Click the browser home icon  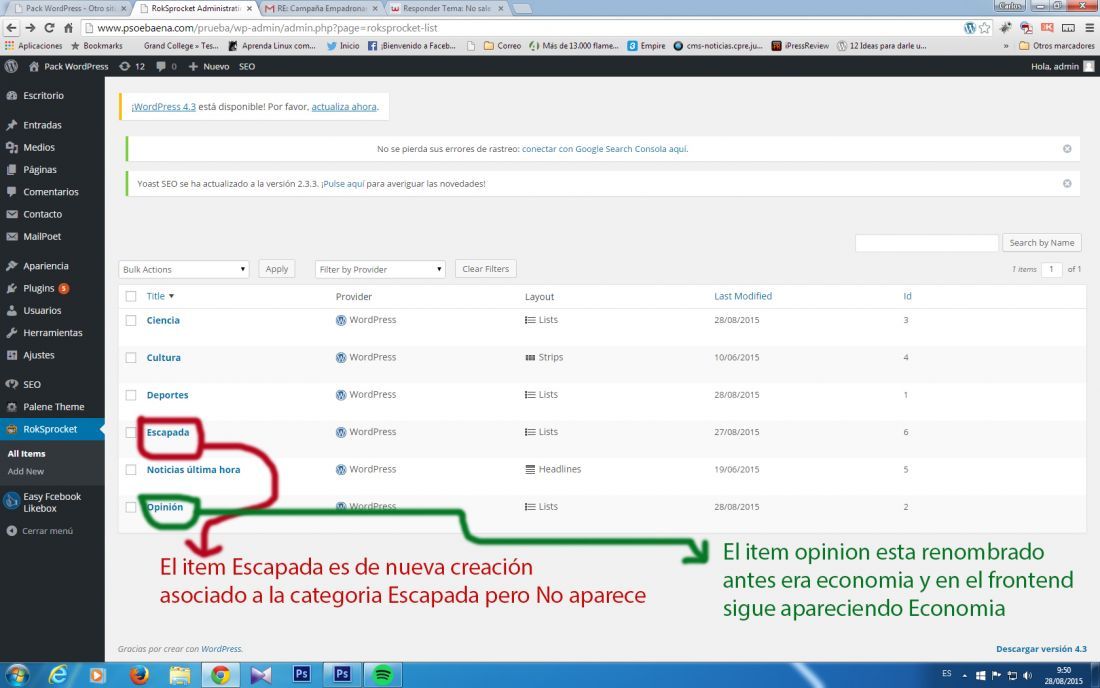[68, 28]
